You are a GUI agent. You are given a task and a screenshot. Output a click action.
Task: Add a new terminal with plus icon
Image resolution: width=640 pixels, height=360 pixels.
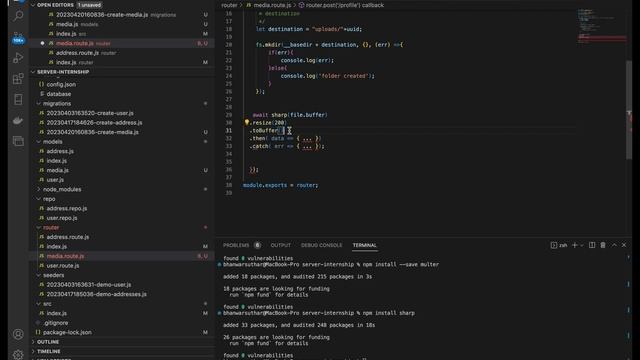click(x=575, y=245)
